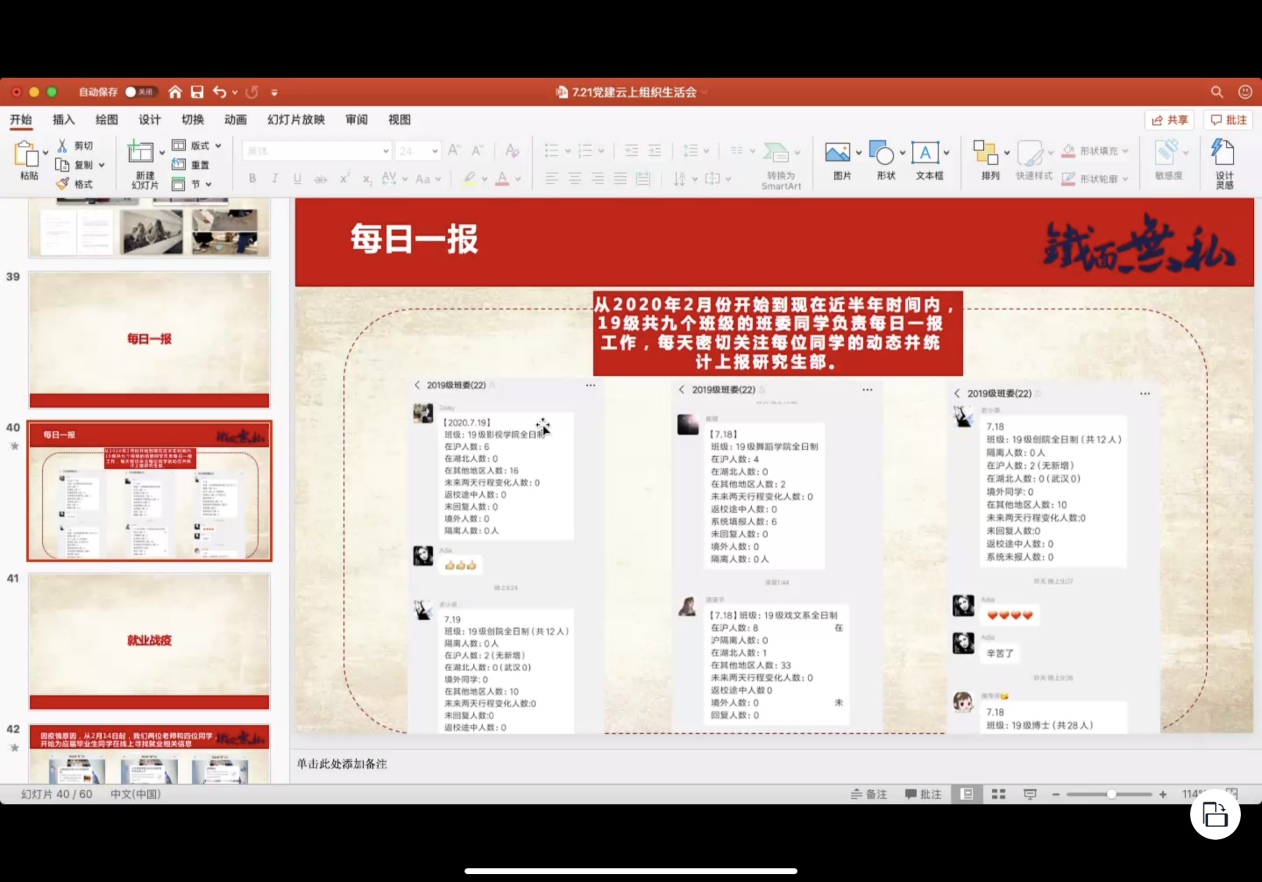Reset slide layout with 重置

point(191,165)
